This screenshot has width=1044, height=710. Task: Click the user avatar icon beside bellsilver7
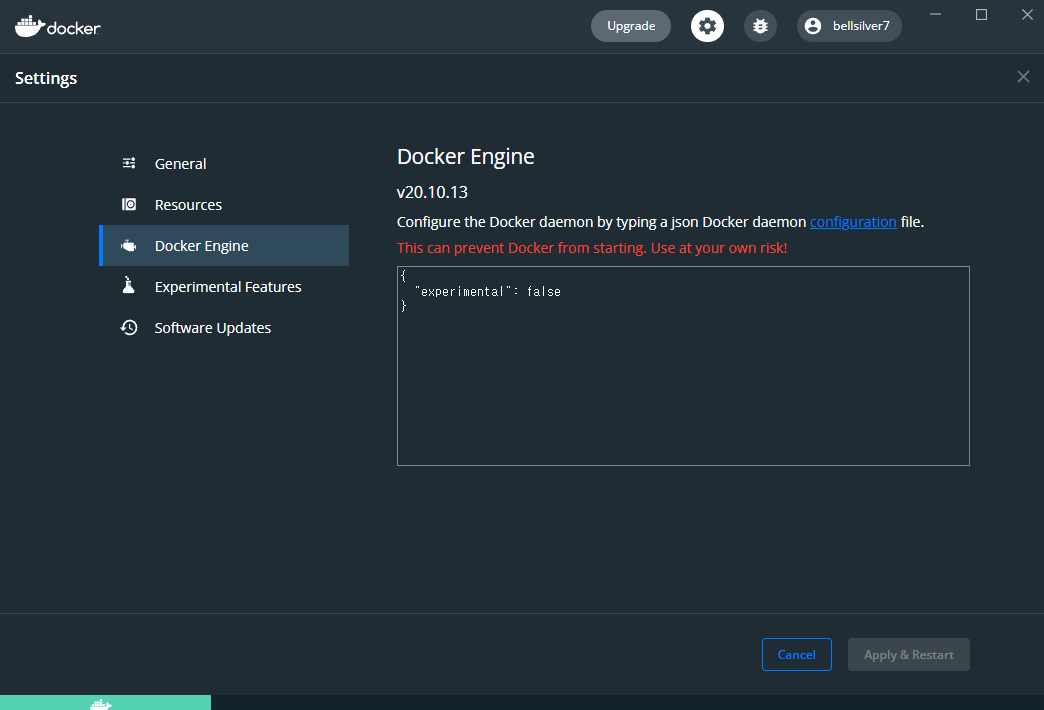pyautogui.click(x=813, y=26)
